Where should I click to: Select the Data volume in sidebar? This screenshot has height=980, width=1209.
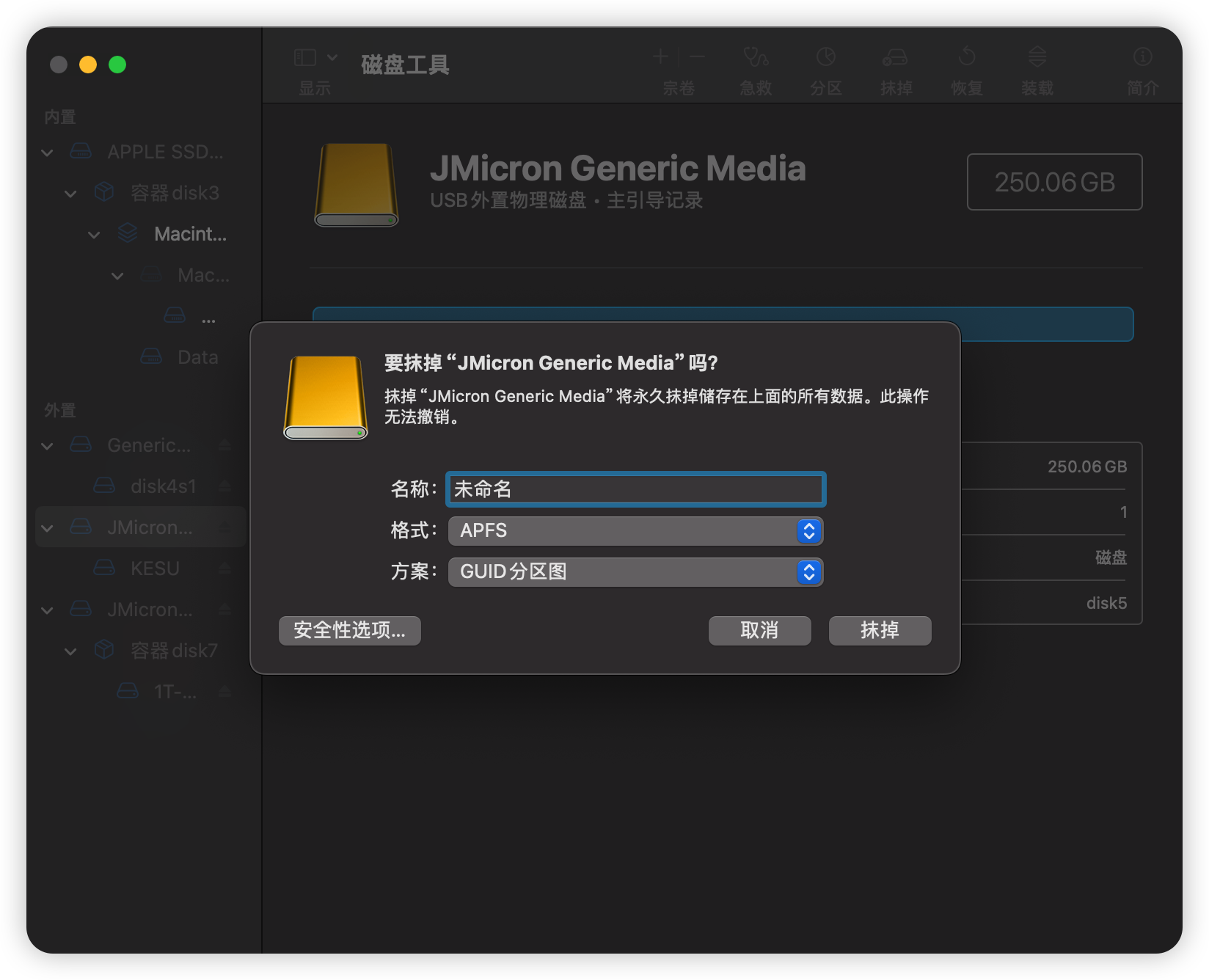[x=141, y=357]
